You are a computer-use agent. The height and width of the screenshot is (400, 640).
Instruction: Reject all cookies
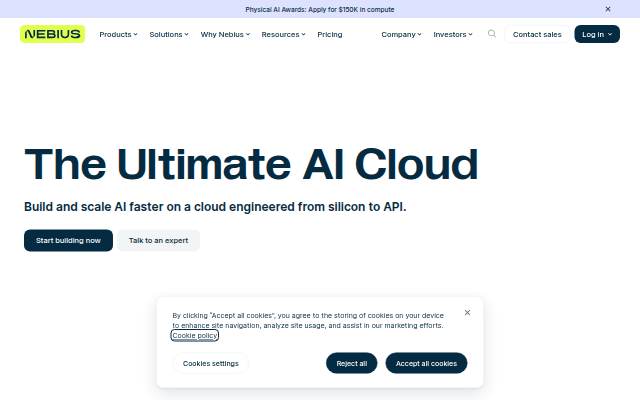tap(351, 363)
